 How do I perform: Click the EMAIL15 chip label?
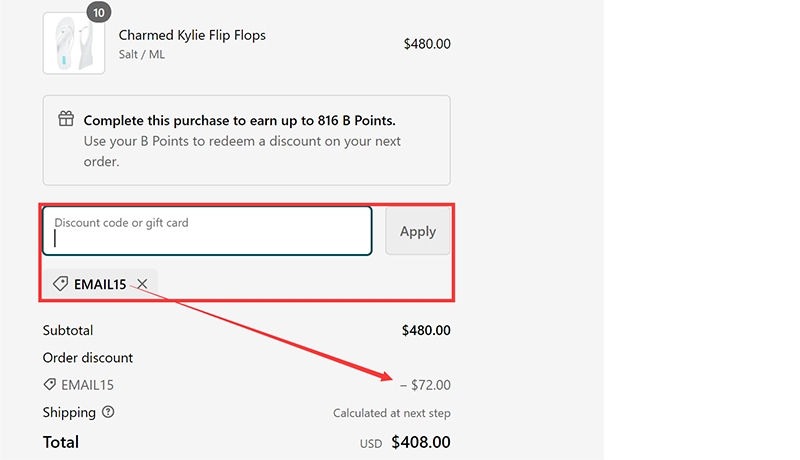[100, 285]
